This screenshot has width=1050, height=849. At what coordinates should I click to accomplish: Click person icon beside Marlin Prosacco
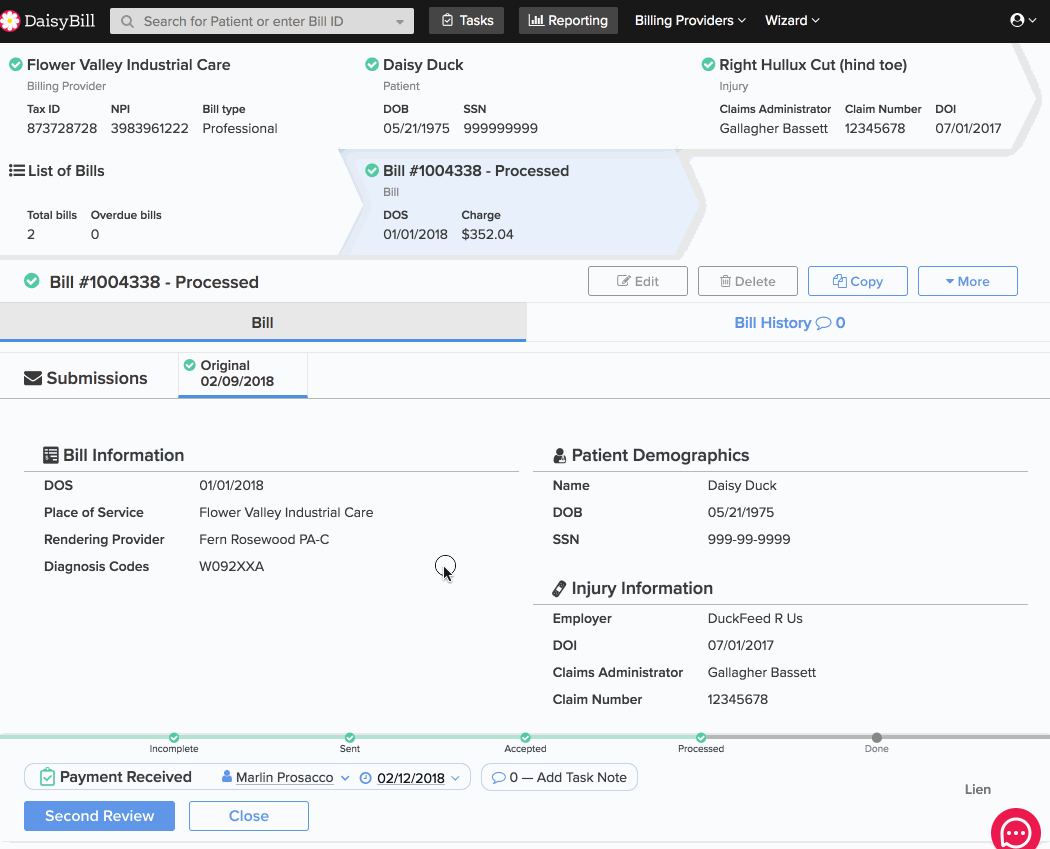(x=227, y=777)
